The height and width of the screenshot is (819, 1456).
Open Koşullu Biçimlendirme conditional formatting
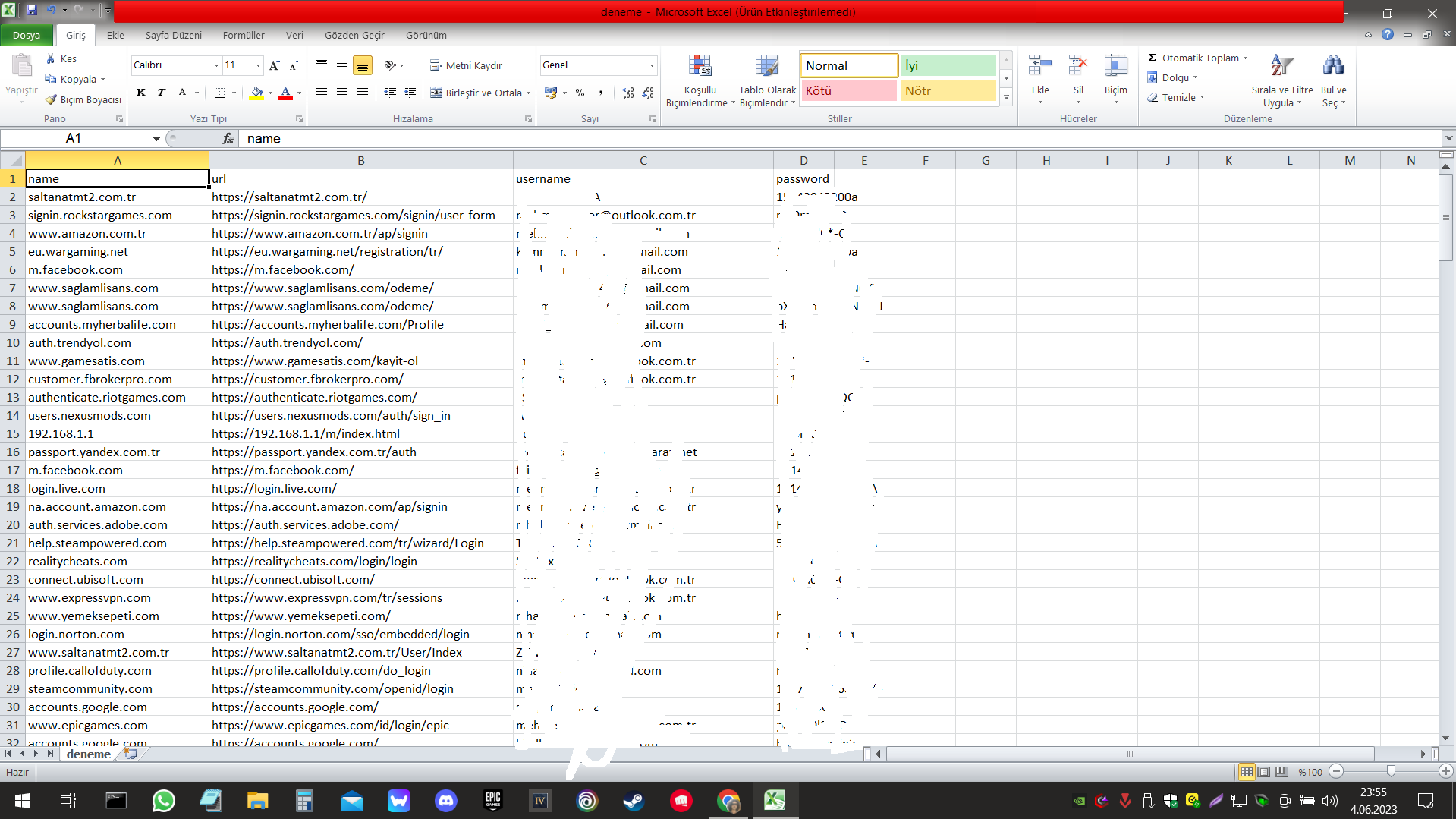[700, 80]
